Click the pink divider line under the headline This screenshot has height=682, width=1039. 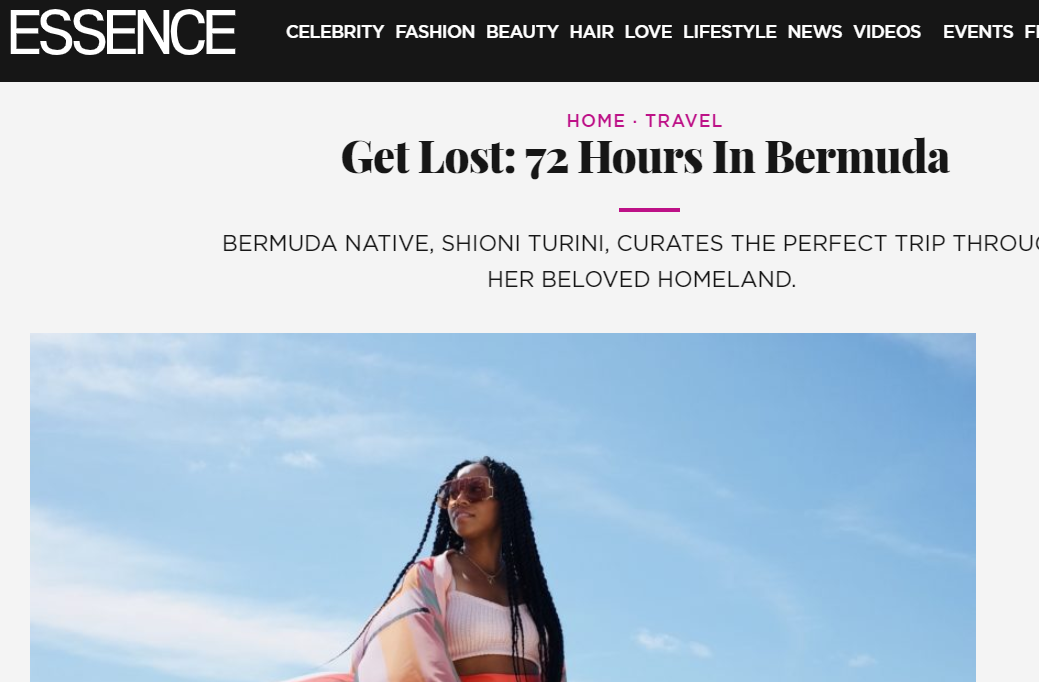[x=649, y=209]
